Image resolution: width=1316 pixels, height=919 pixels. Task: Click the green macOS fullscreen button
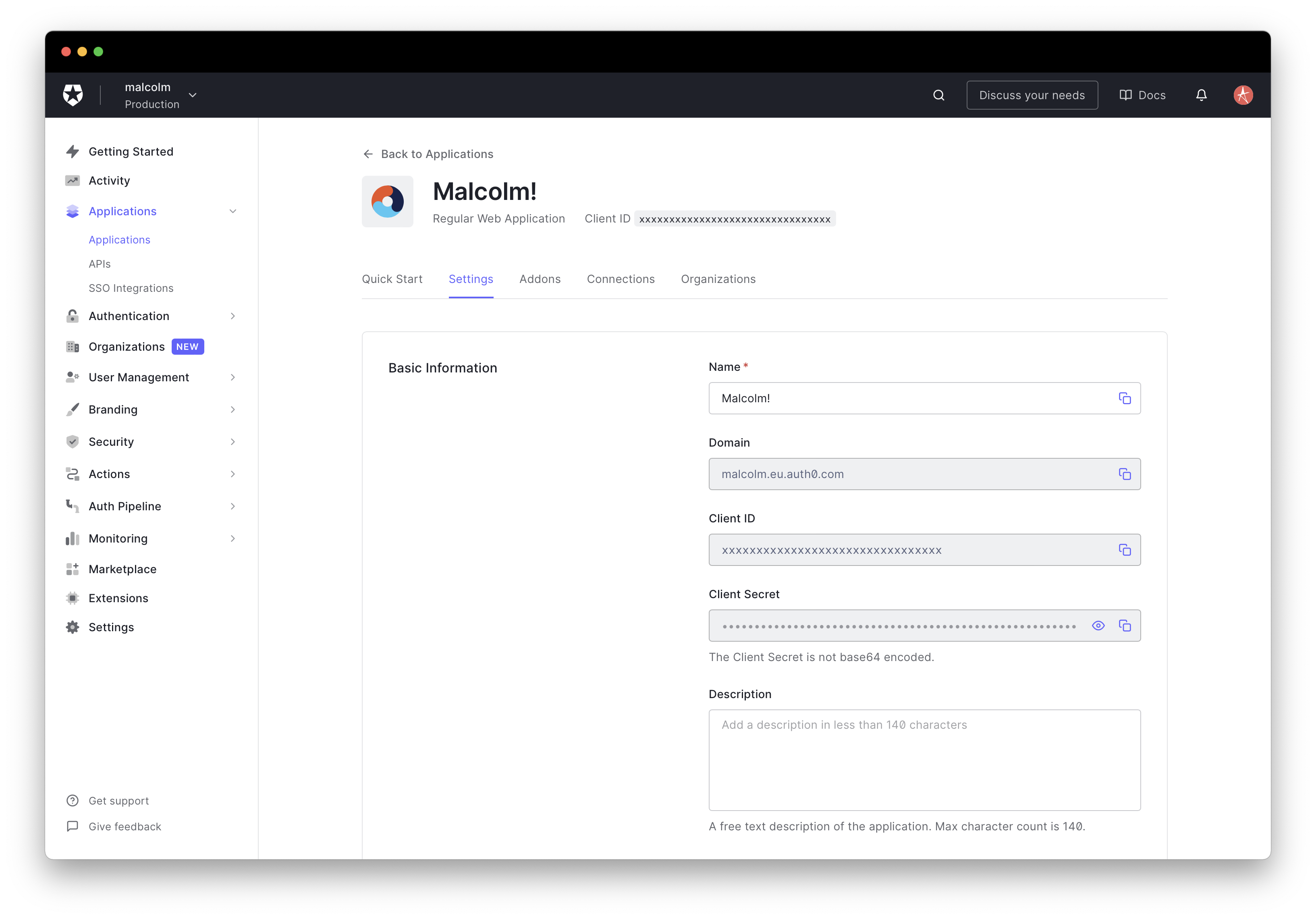[99, 52]
